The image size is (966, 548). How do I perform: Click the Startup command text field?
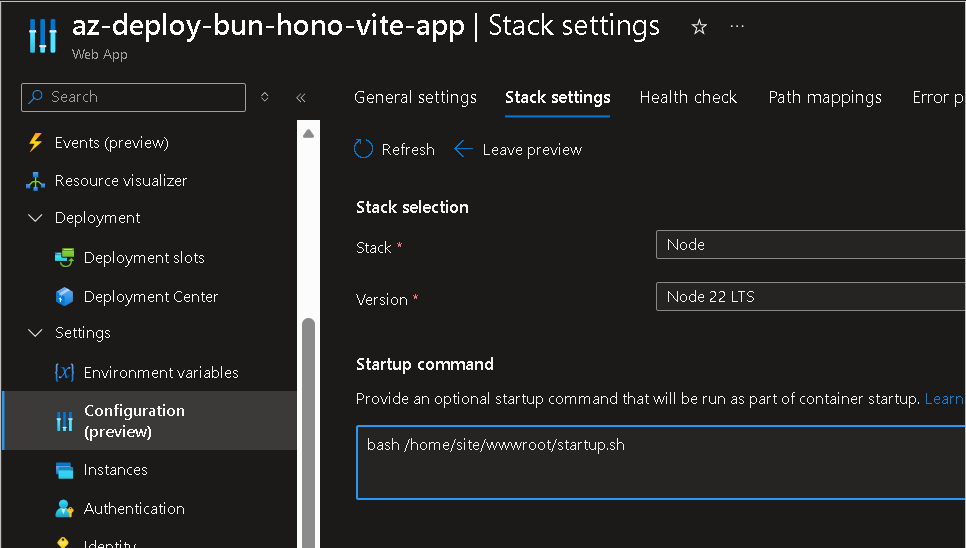660,462
